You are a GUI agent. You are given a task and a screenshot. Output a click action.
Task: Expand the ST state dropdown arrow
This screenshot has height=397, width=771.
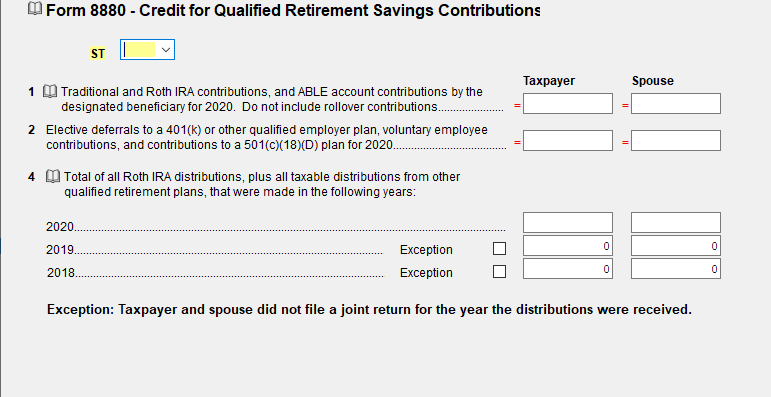click(x=166, y=50)
